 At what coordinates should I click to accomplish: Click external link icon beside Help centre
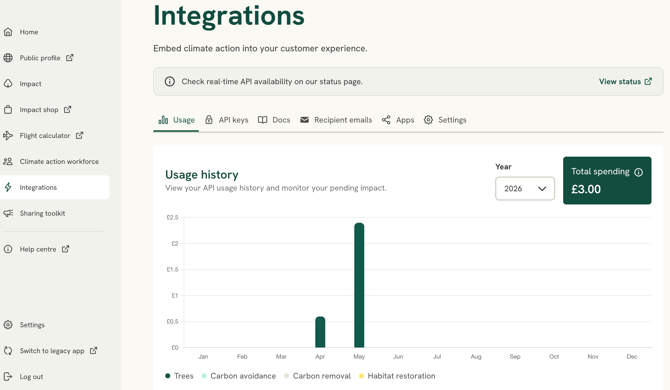click(x=65, y=249)
